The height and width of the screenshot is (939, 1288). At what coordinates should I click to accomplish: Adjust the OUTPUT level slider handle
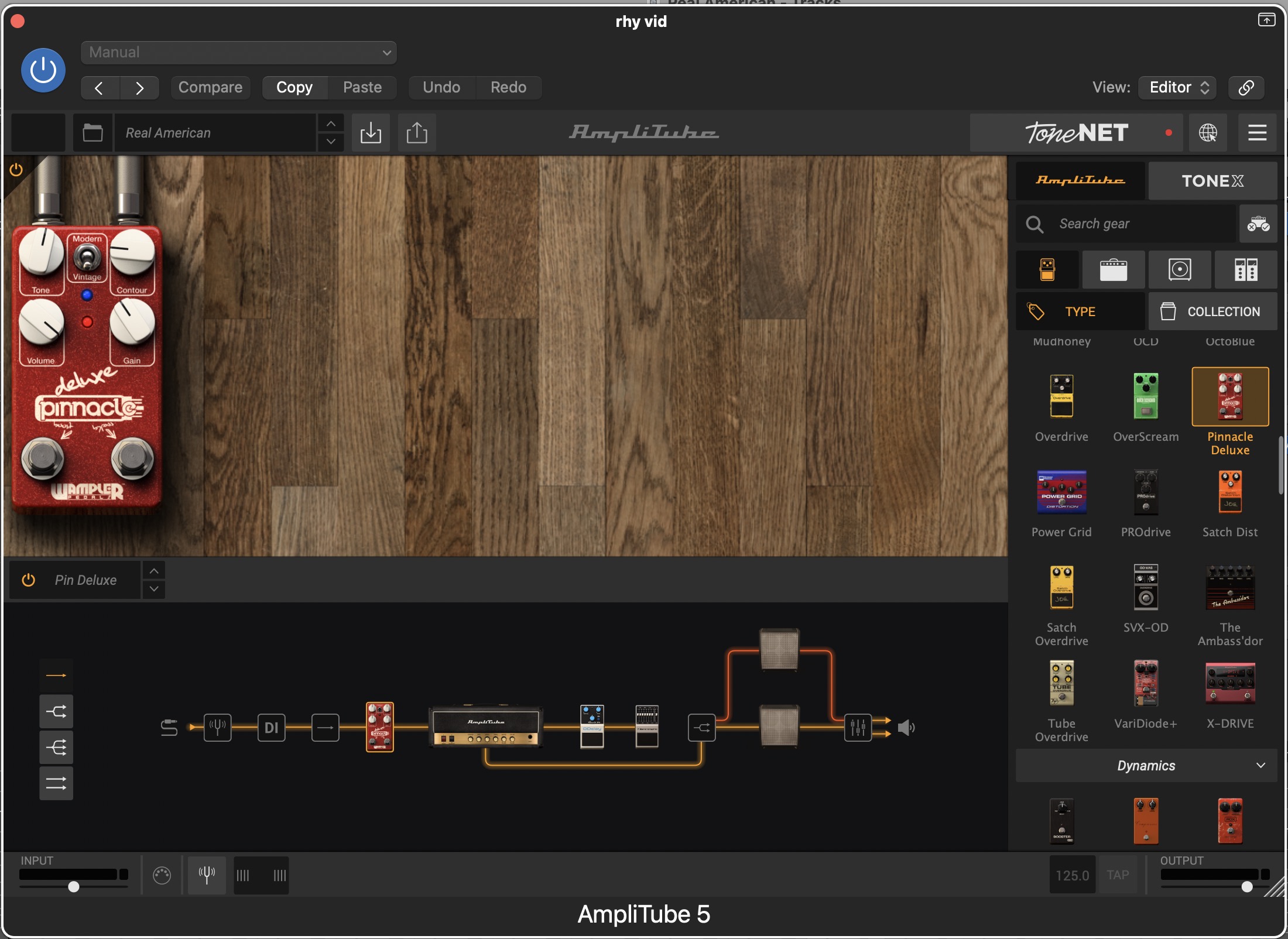point(1247,887)
